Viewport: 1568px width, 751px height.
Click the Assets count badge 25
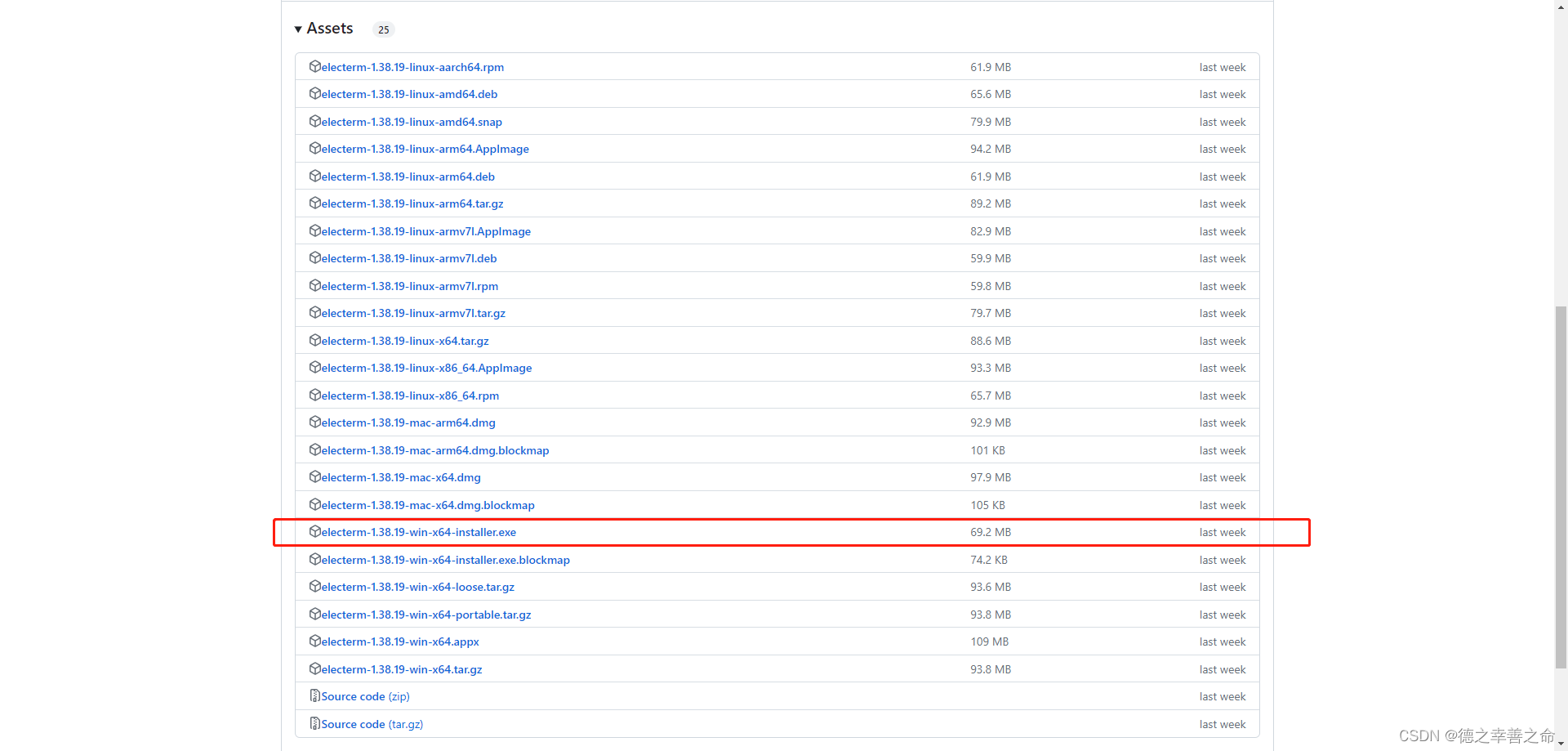[384, 29]
